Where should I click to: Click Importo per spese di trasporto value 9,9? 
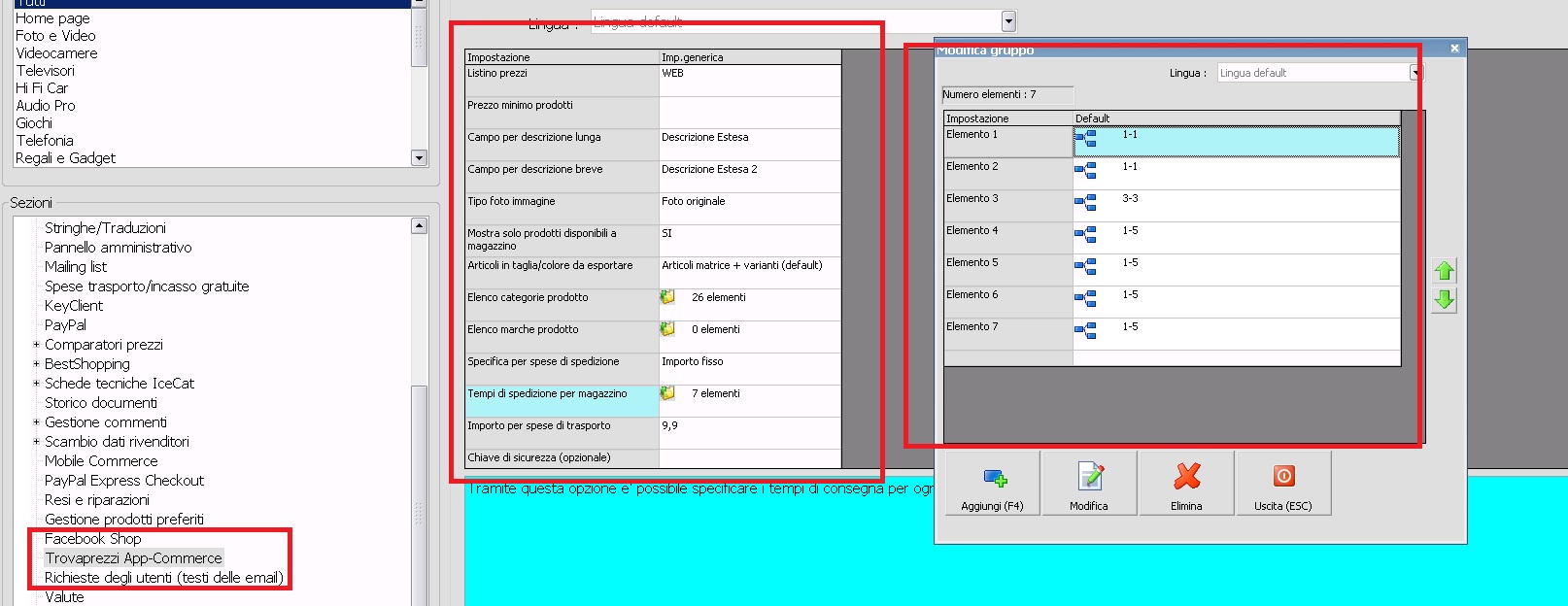pyautogui.click(x=750, y=433)
